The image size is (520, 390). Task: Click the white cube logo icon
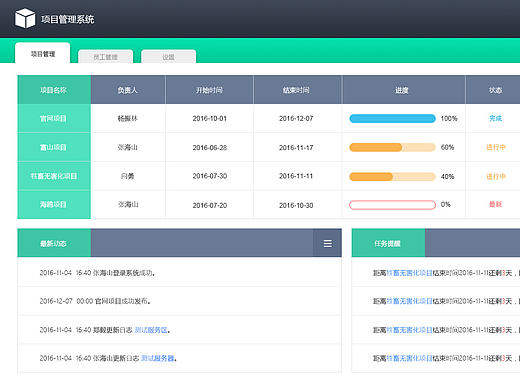pos(25,18)
